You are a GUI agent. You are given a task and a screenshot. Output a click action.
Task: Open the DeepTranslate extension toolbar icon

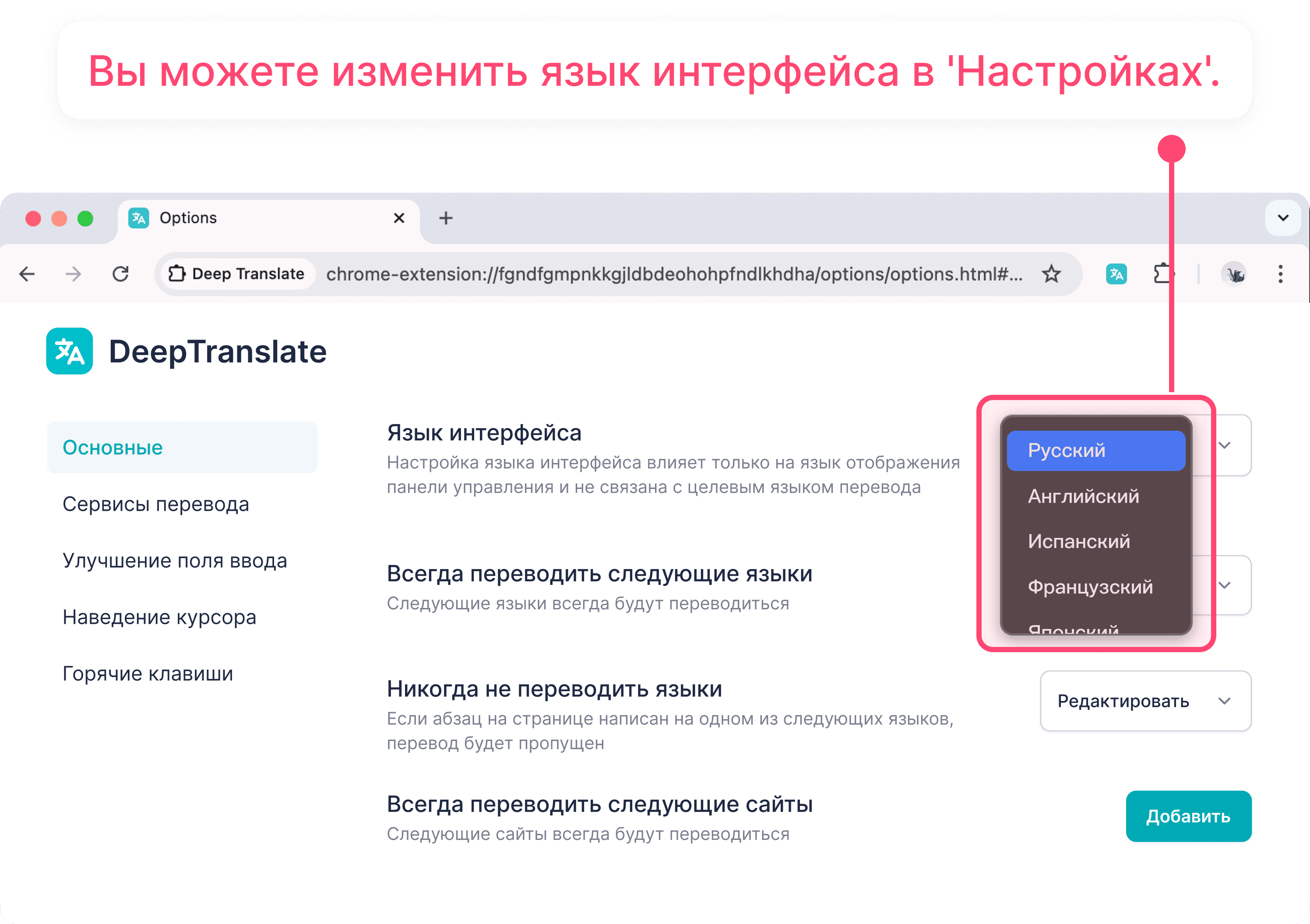1116,274
